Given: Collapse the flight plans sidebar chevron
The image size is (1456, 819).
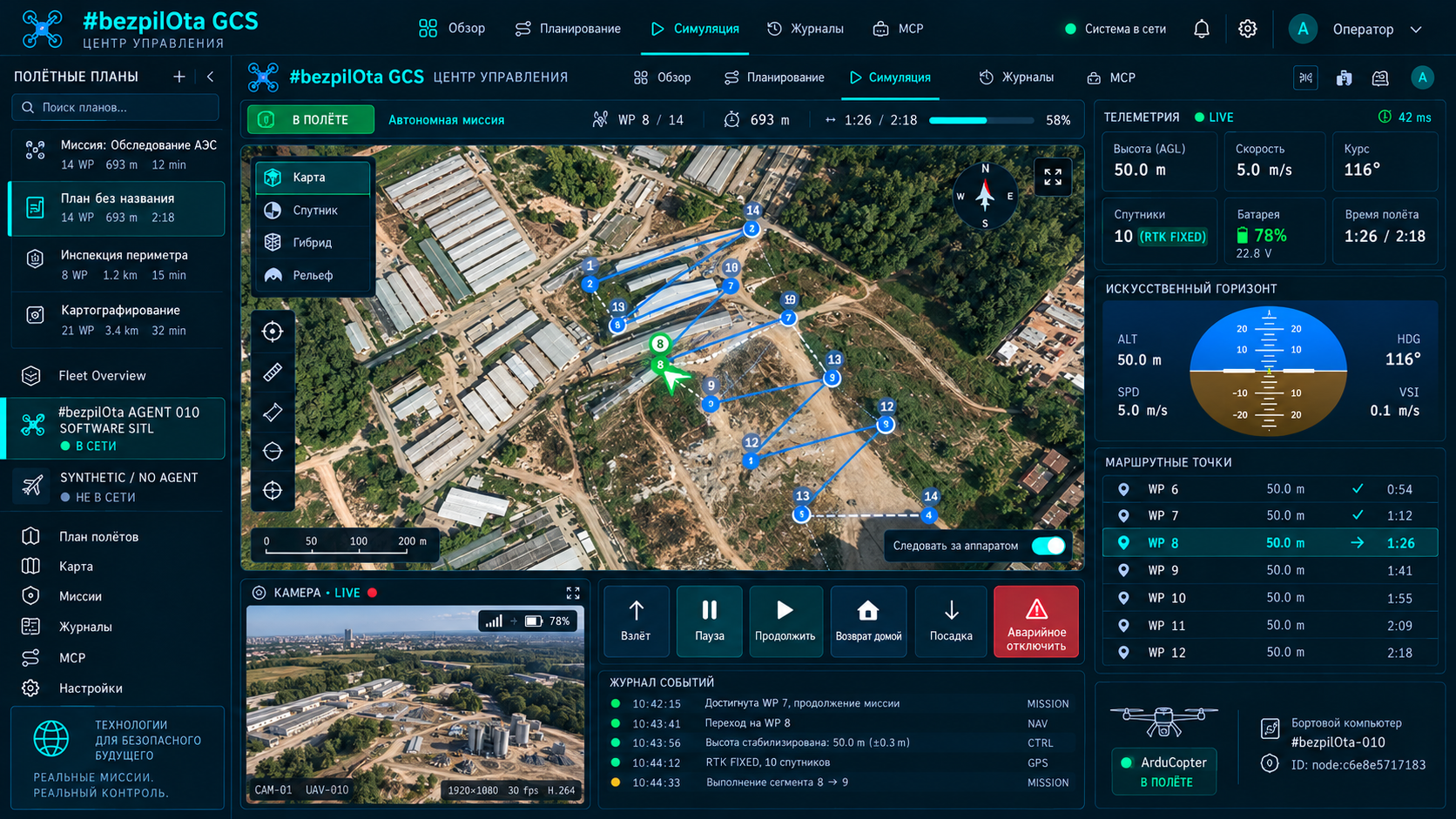Looking at the screenshot, I should 210,77.
